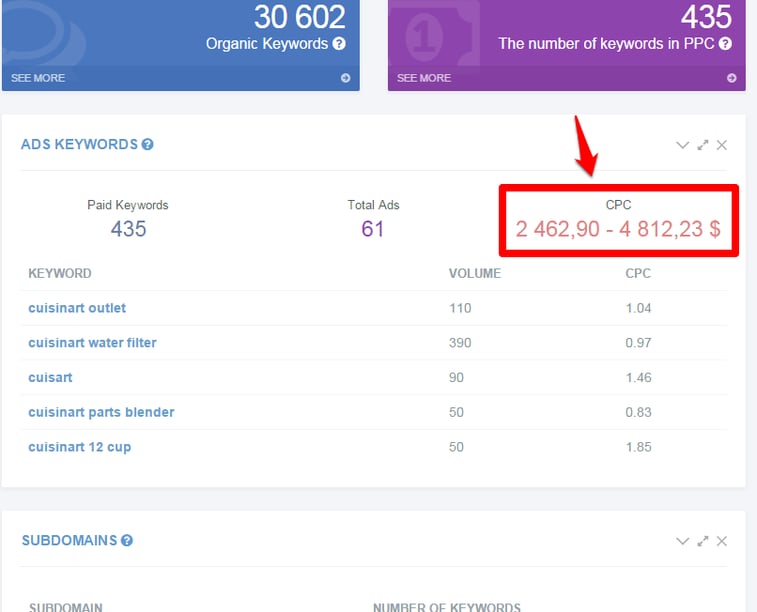Screen dimensions: 757x612
Task: Click help icon beside keywords in PPC
Action: click(x=725, y=44)
